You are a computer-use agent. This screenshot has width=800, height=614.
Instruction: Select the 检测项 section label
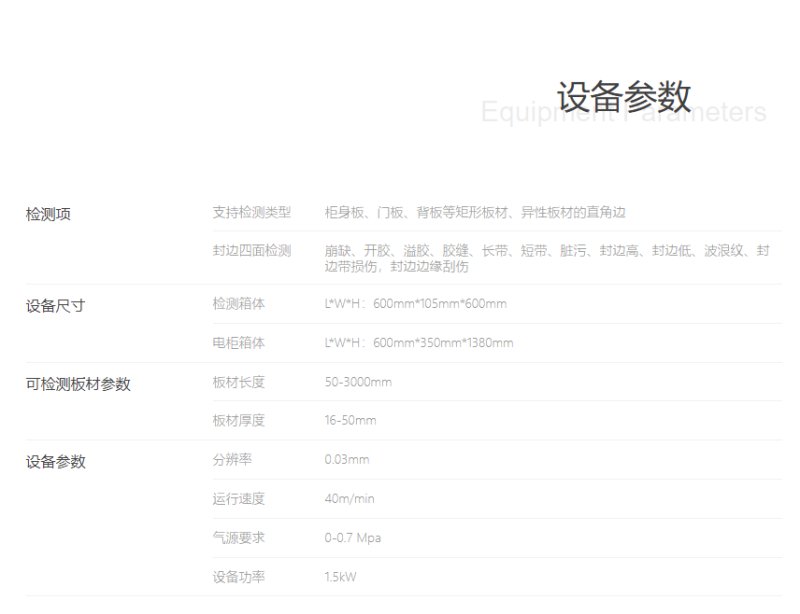pyautogui.click(x=48, y=213)
